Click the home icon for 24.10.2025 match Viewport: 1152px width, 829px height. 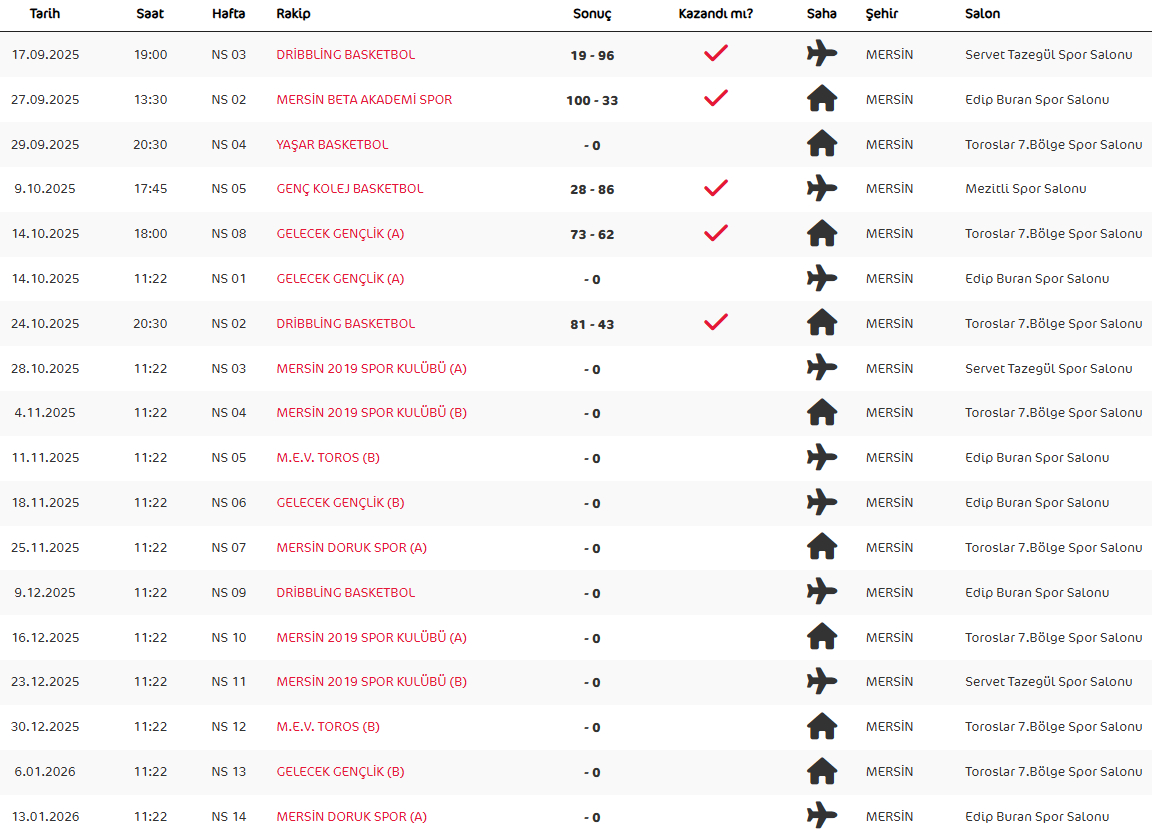pyautogui.click(x=821, y=323)
